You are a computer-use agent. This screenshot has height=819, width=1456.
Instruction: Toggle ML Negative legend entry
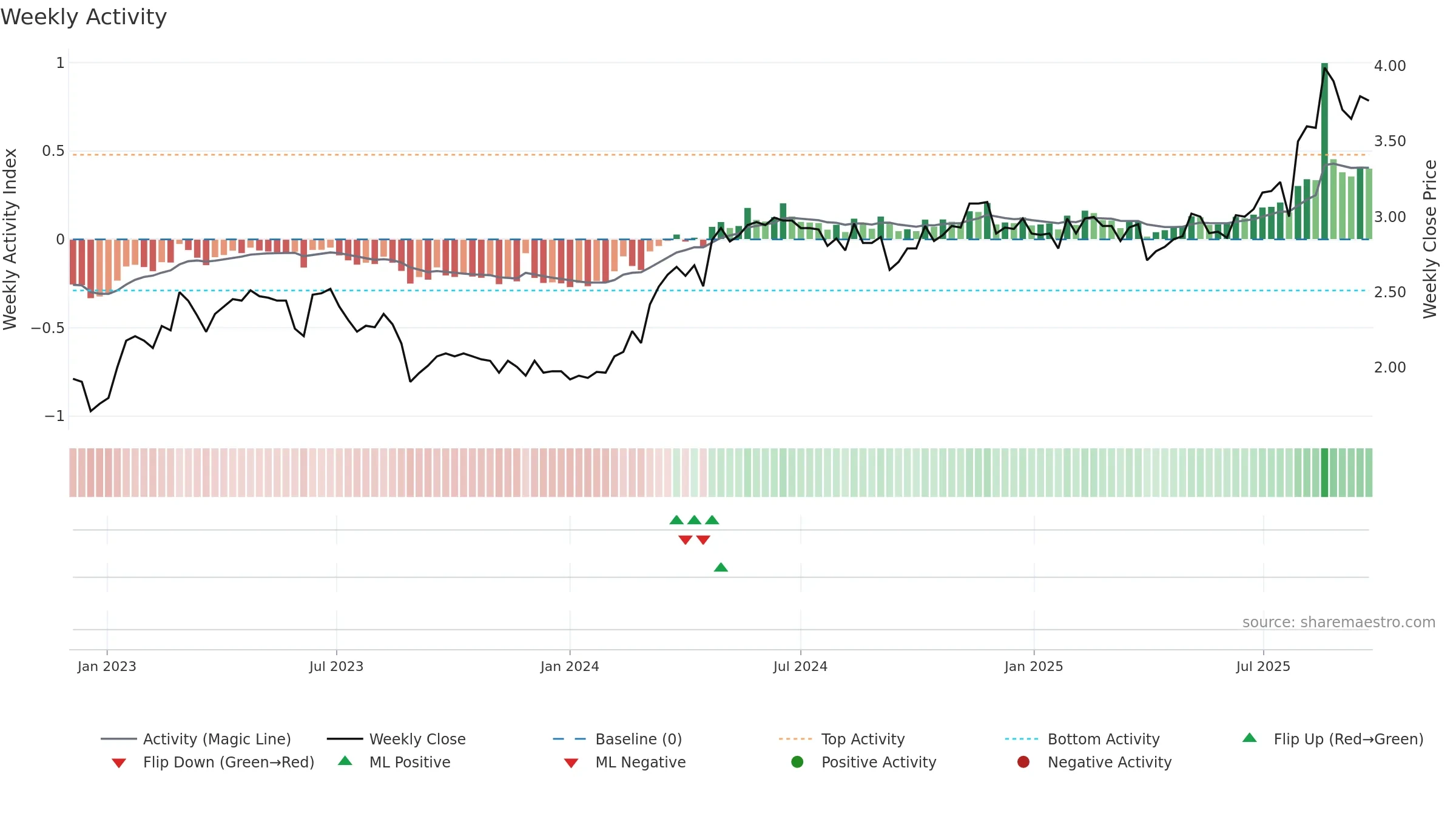click(x=625, y=762)
